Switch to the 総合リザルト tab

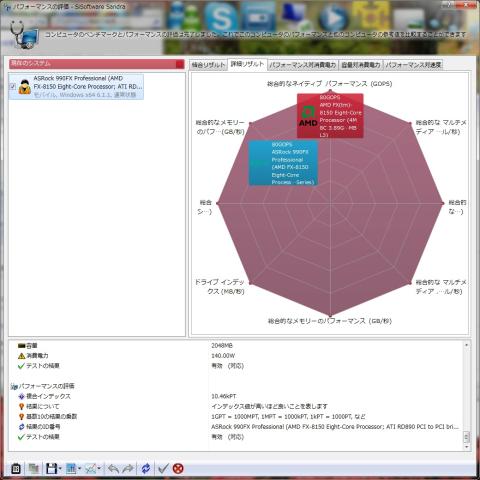(x=208, y=65)
